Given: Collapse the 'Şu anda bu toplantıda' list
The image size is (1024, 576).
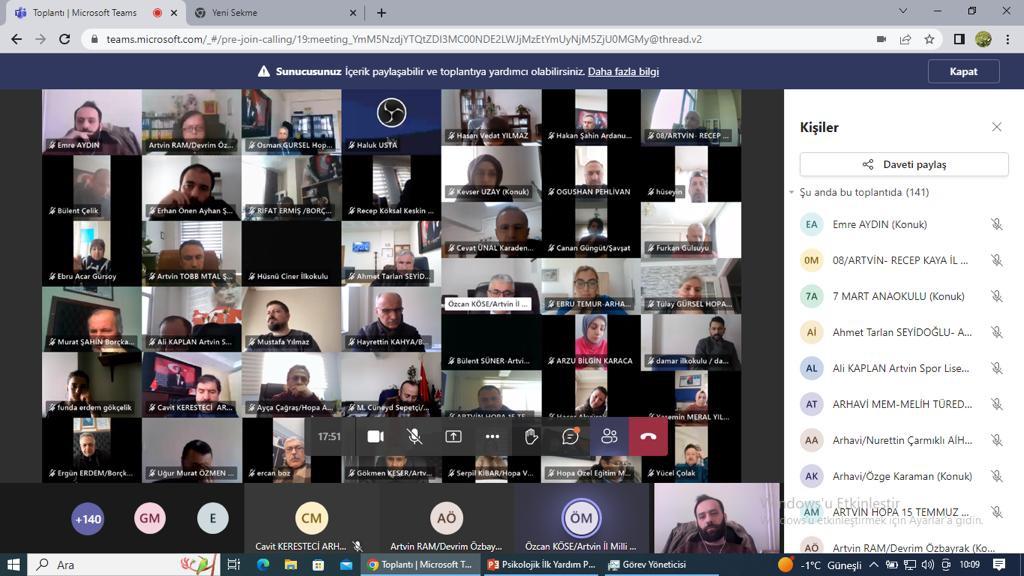Looking at the screenshot, I should tap(792, 192).
